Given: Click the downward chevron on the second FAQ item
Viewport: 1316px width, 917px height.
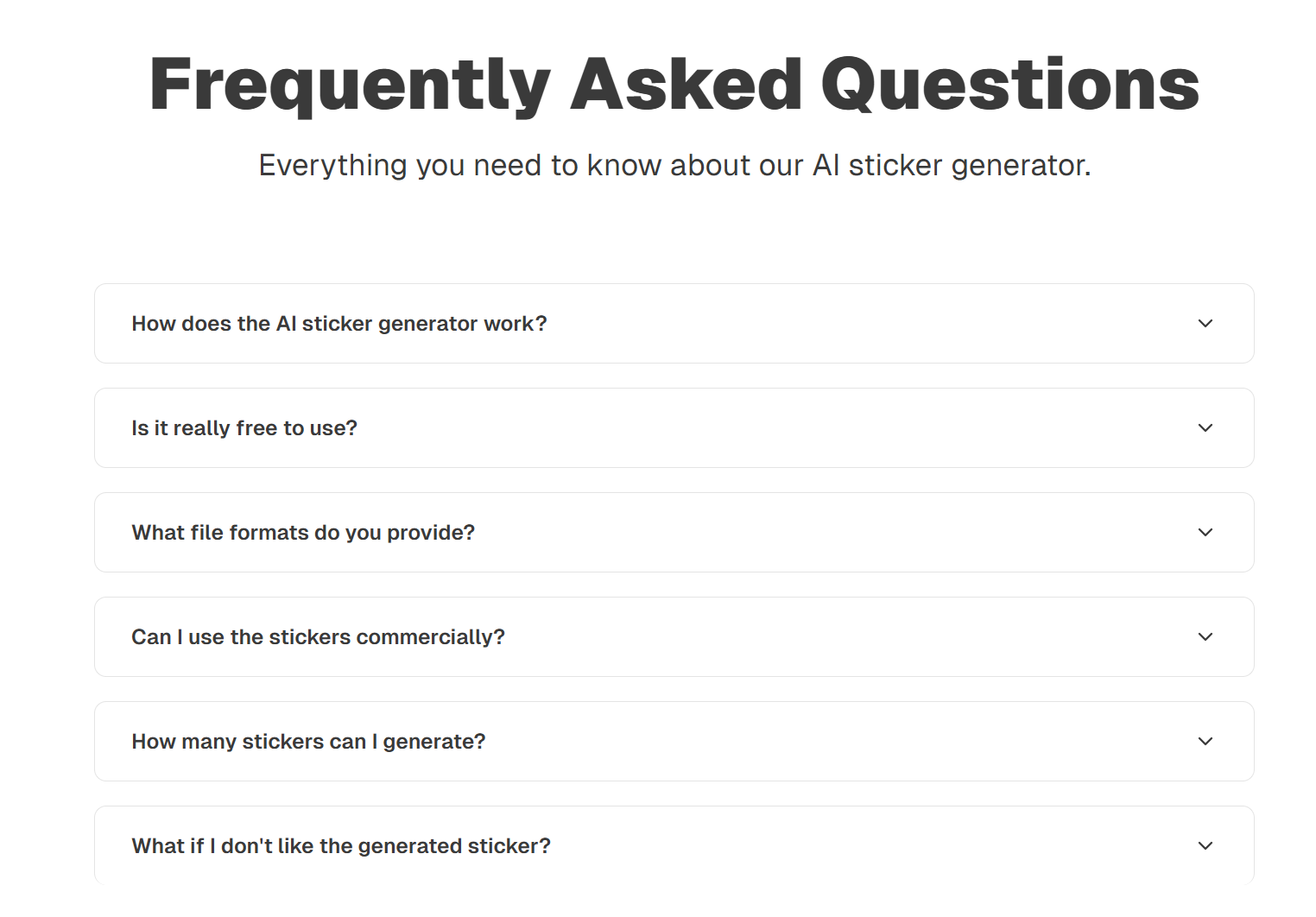Looking at the screenshot, I should [x=1205, y=427].
